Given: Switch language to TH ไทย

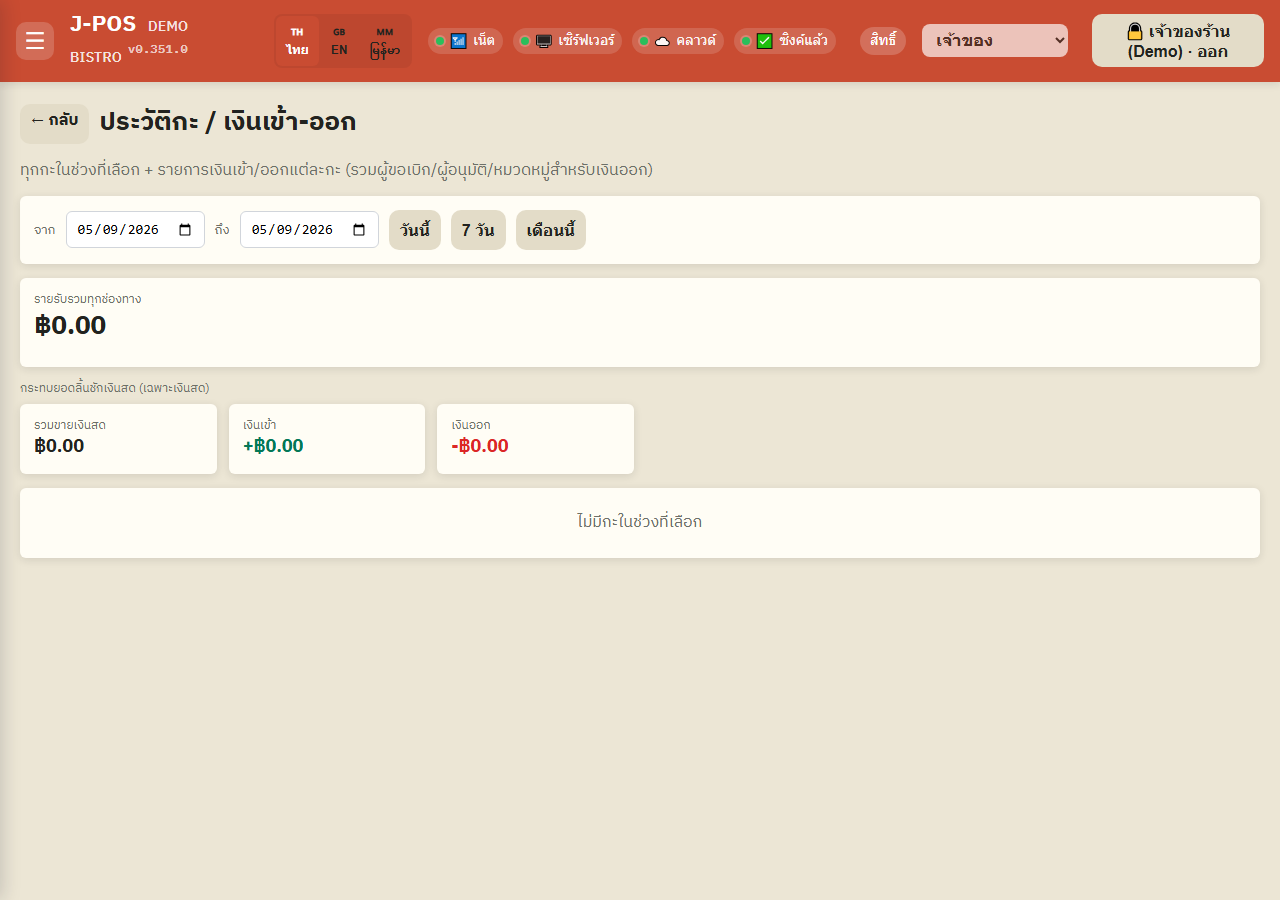Looking at the screenshot, I should [x=297, y=41].
